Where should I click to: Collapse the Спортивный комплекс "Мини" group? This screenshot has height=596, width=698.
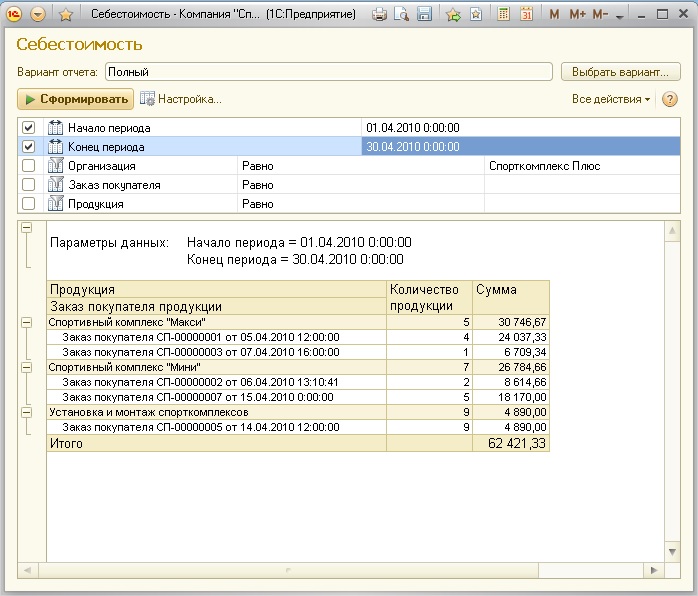click(x=26, y=367)
